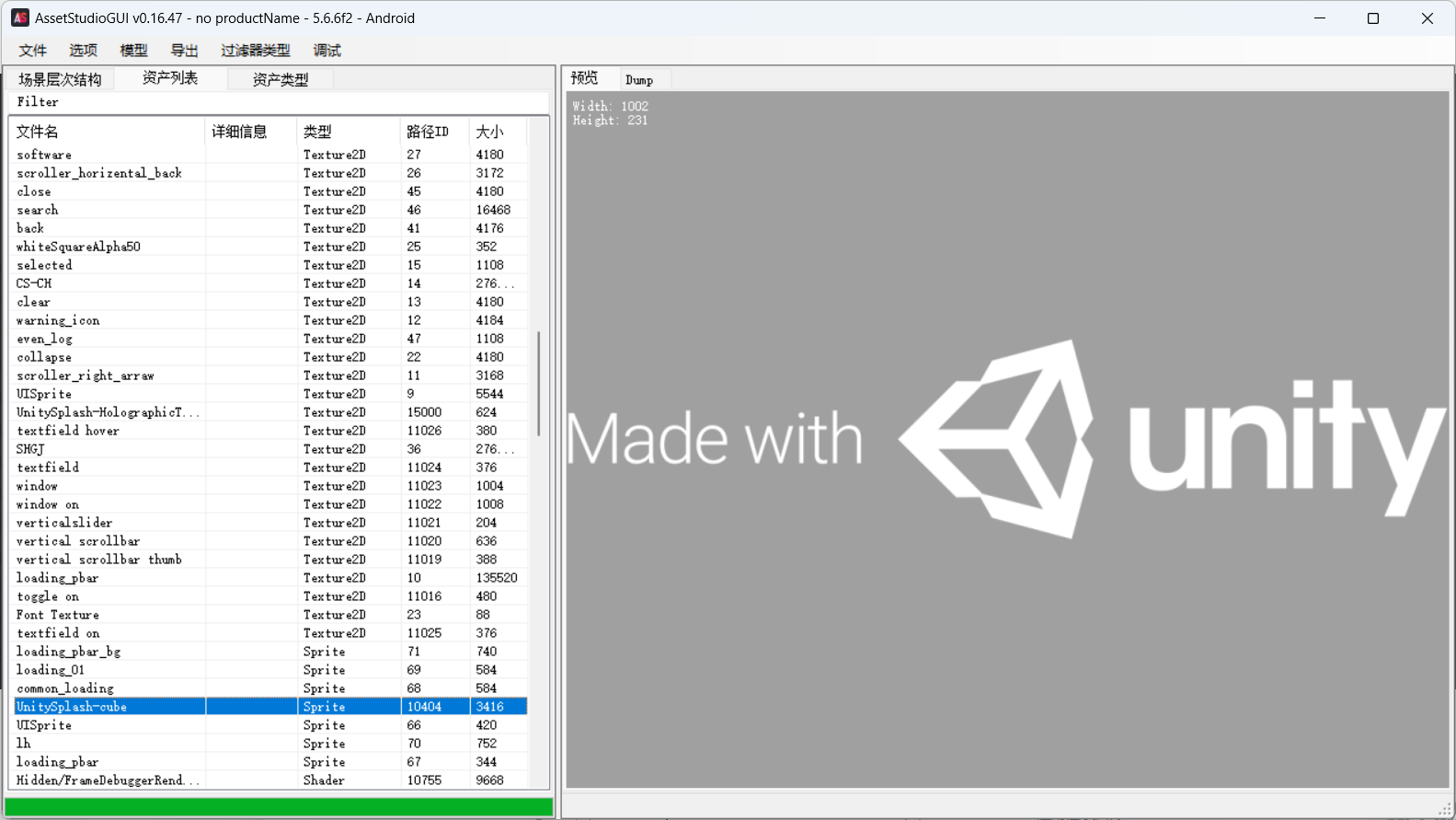Minimize the AssetStudioGUI window

(1320, 18)
